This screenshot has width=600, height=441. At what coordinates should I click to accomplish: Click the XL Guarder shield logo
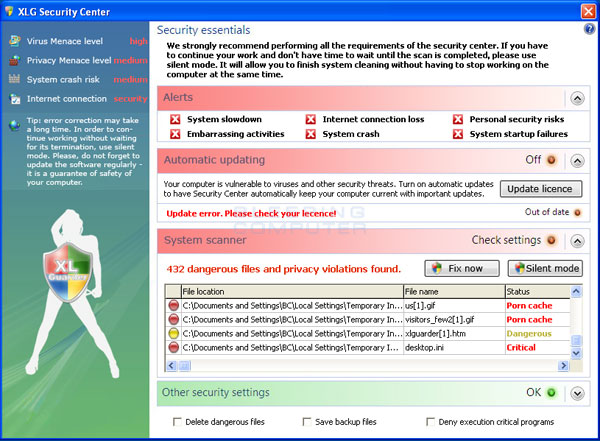pos(68,271)
